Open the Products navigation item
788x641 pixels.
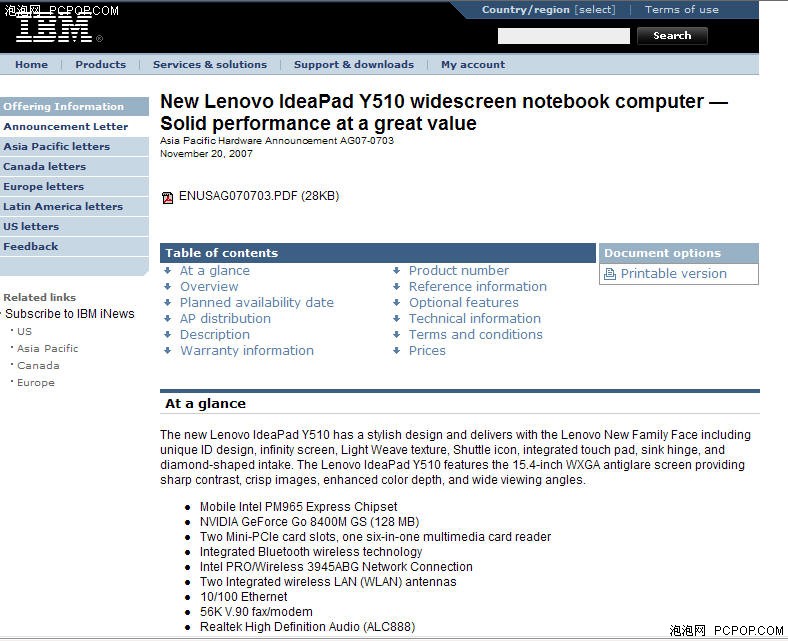point(101,64)
